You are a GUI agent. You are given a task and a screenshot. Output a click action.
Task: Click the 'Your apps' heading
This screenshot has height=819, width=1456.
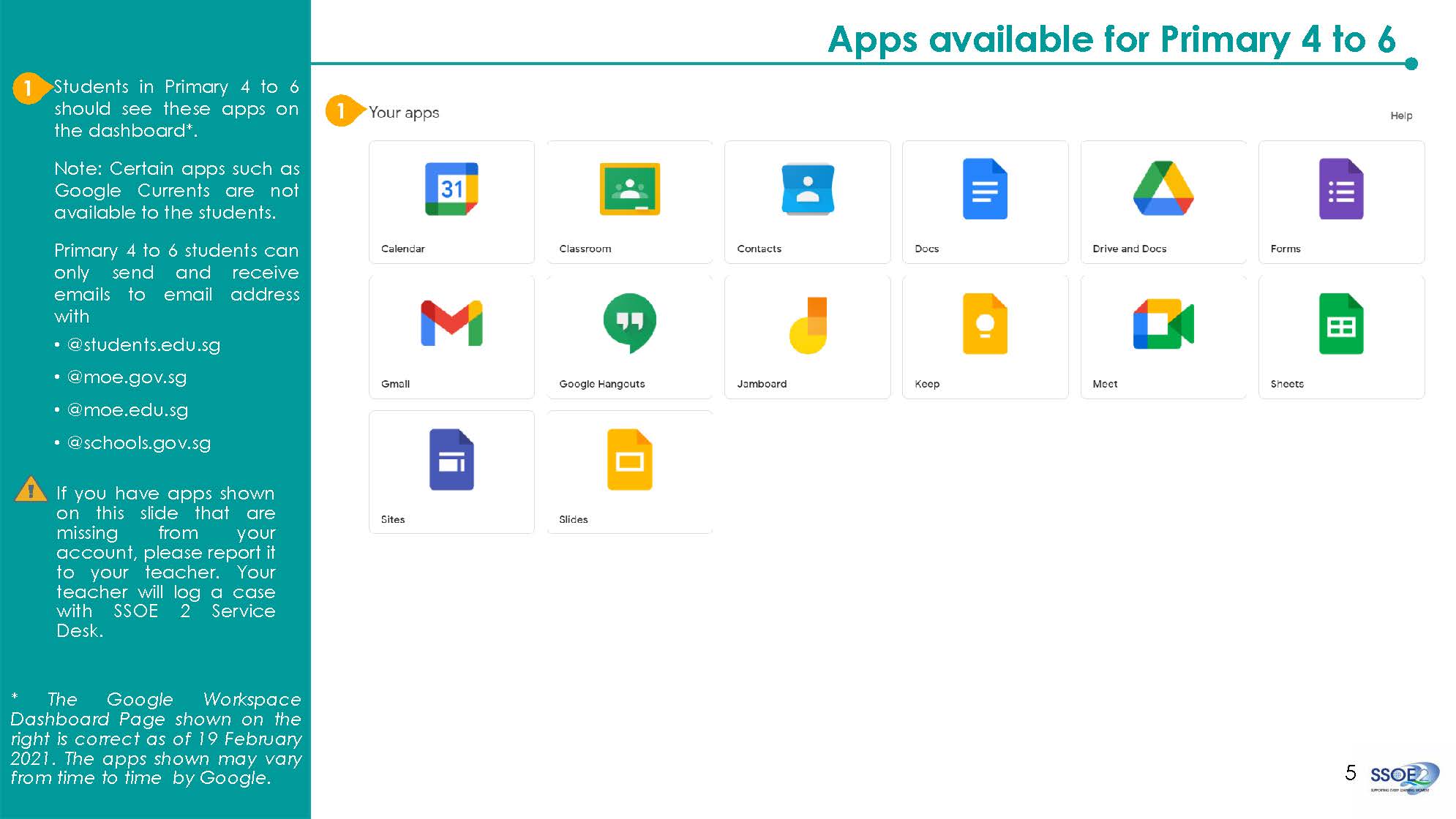point(404,113)
